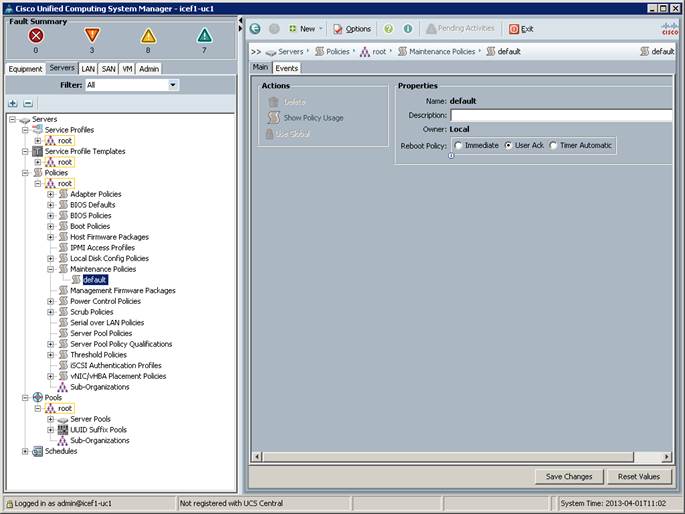
Task: Click the Service Profile Templates icon
Action: (38, 151)
